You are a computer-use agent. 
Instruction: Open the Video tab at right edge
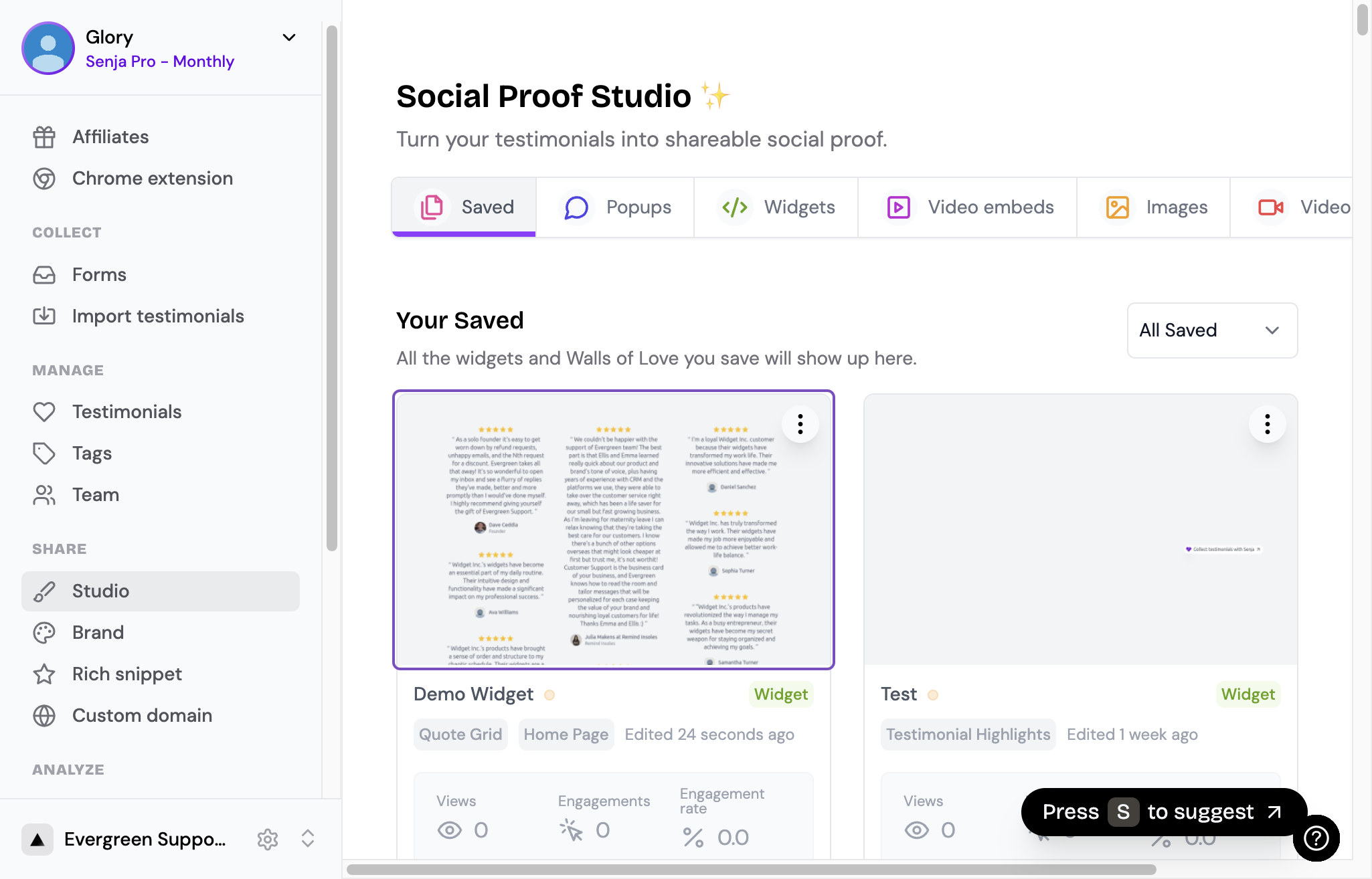pos(1291,207)
